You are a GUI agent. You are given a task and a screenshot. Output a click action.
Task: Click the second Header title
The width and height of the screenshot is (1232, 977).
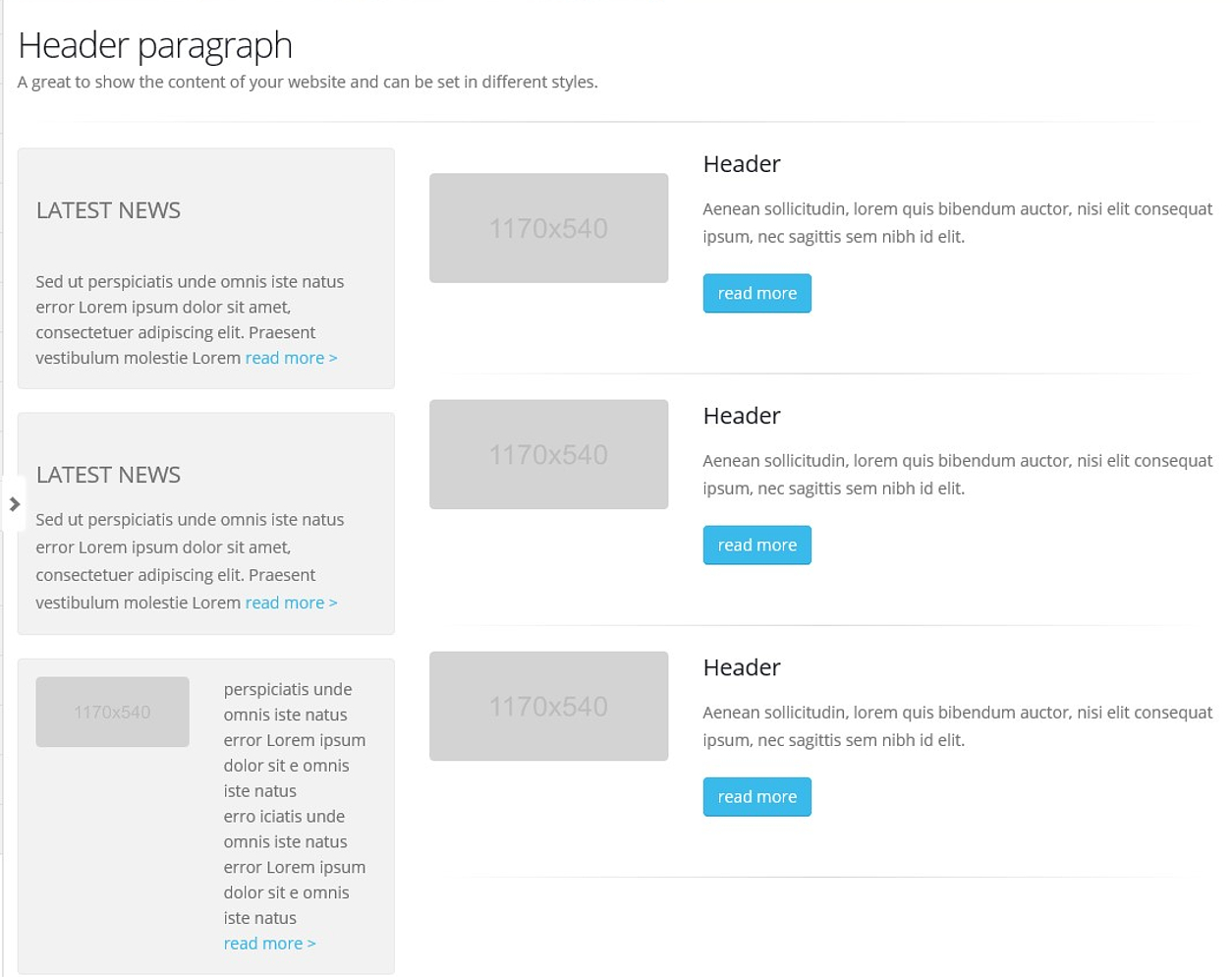tap(742, 416)
